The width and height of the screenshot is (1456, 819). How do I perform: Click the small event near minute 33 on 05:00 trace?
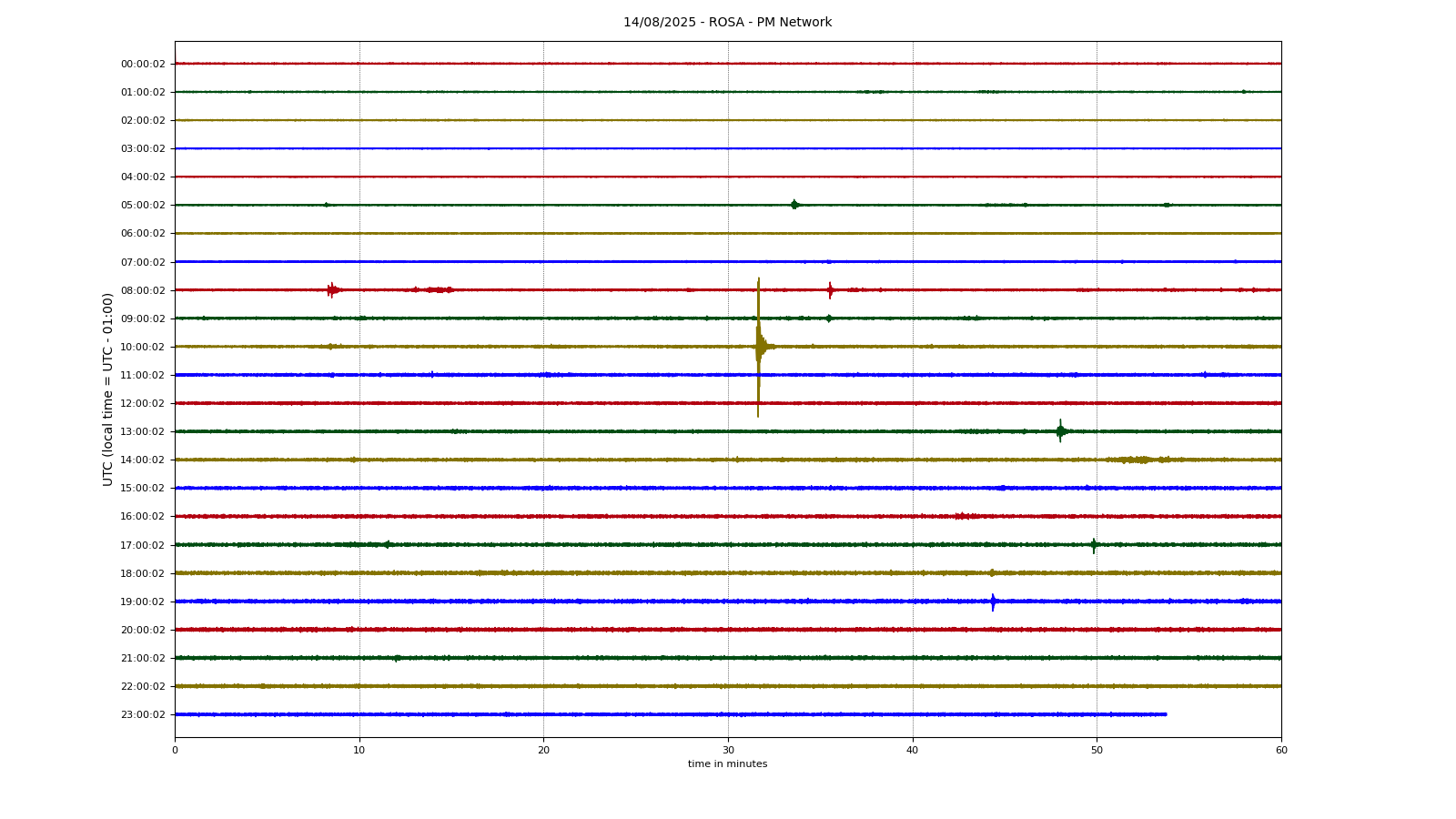(x=794, y=205)
